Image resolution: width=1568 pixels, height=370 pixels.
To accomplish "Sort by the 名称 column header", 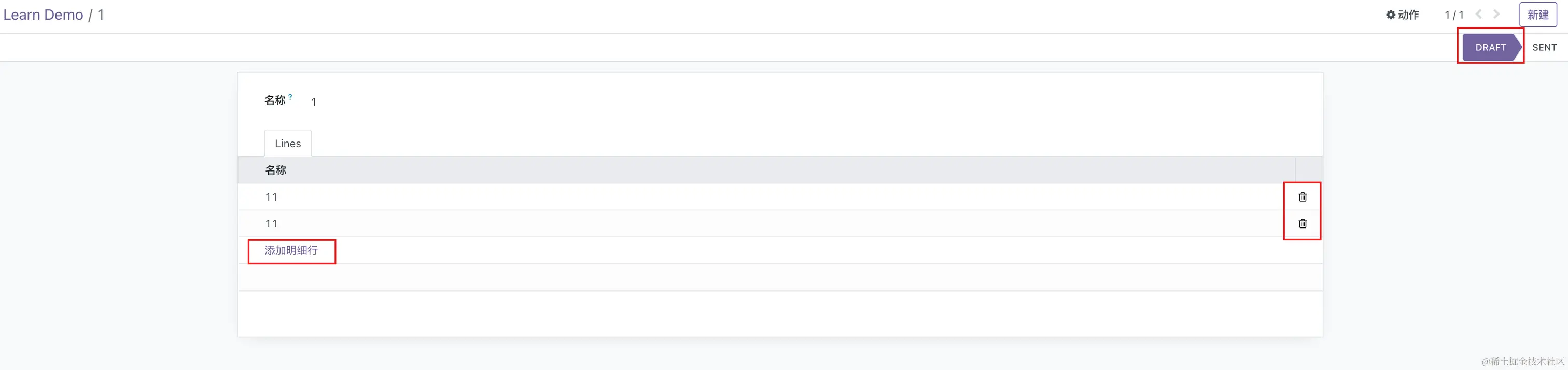I will click(276, 170).
